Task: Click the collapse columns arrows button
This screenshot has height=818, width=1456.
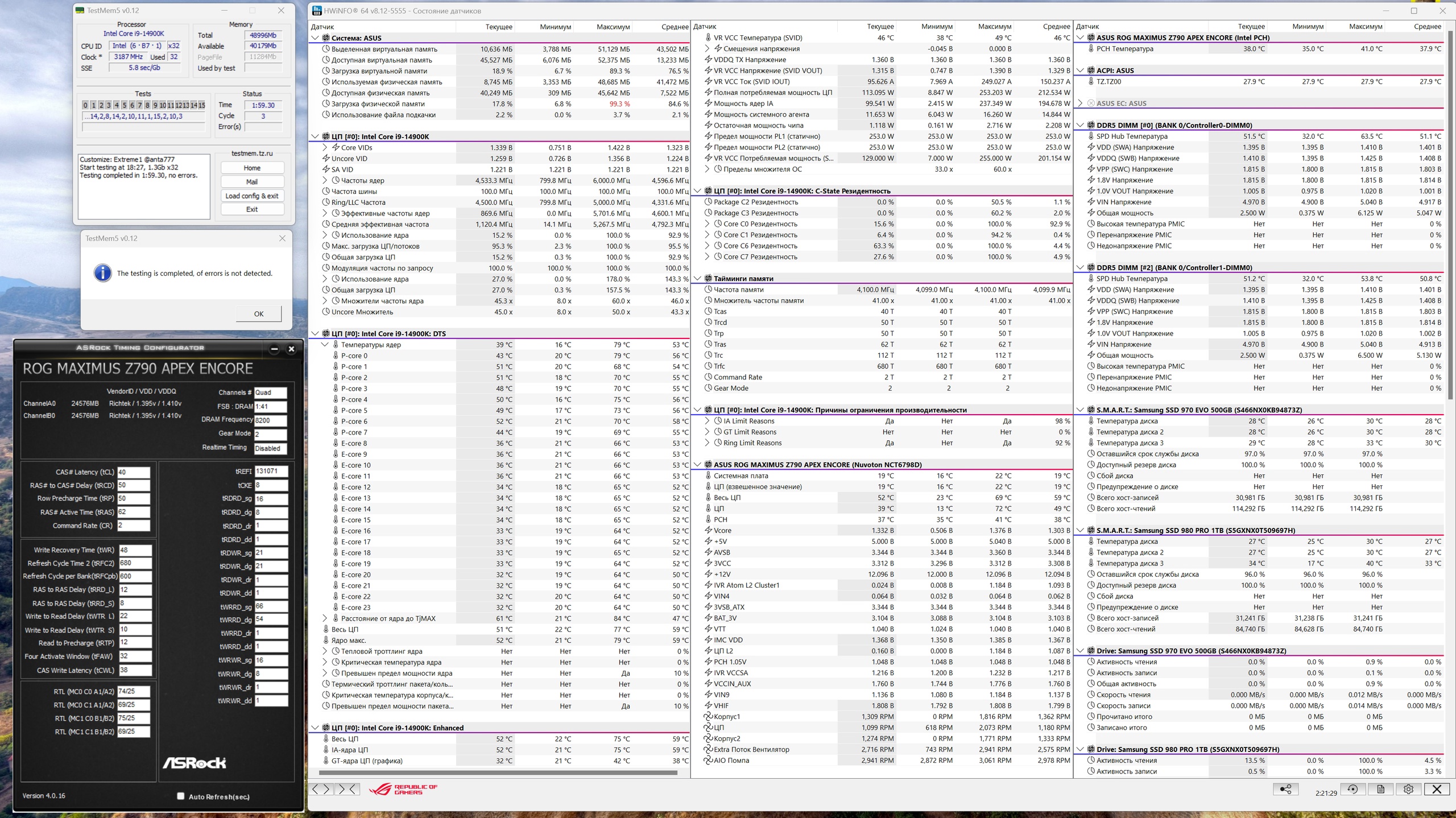Action: point(347,789)
